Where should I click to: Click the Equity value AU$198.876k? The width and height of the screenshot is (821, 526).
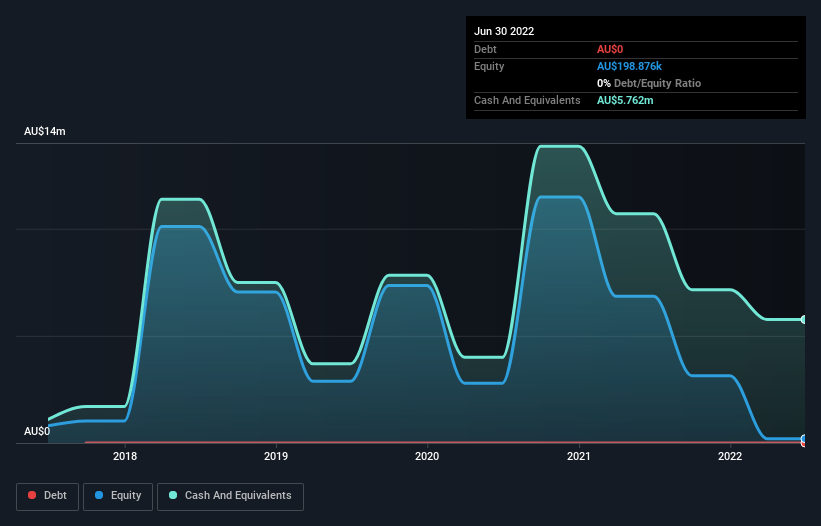tap(629, 66)
